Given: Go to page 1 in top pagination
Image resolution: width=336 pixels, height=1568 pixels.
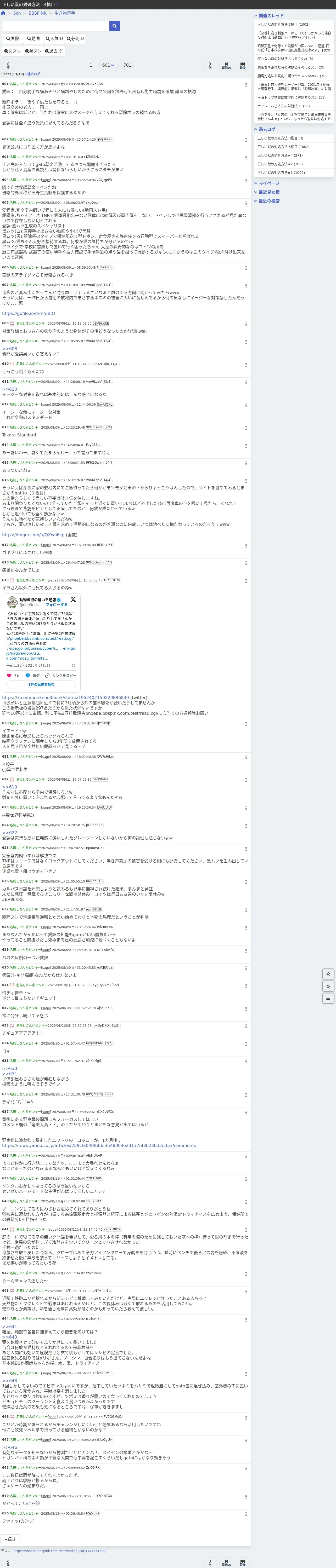Looking at the screenshot, I should pos(91,65).
